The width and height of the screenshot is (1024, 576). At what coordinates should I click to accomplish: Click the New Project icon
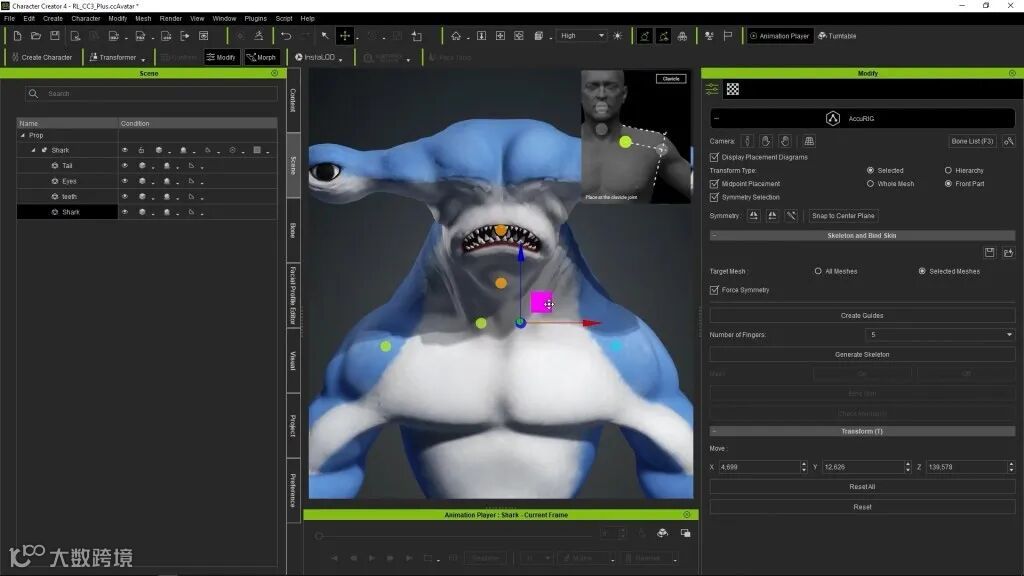[18, 36]
